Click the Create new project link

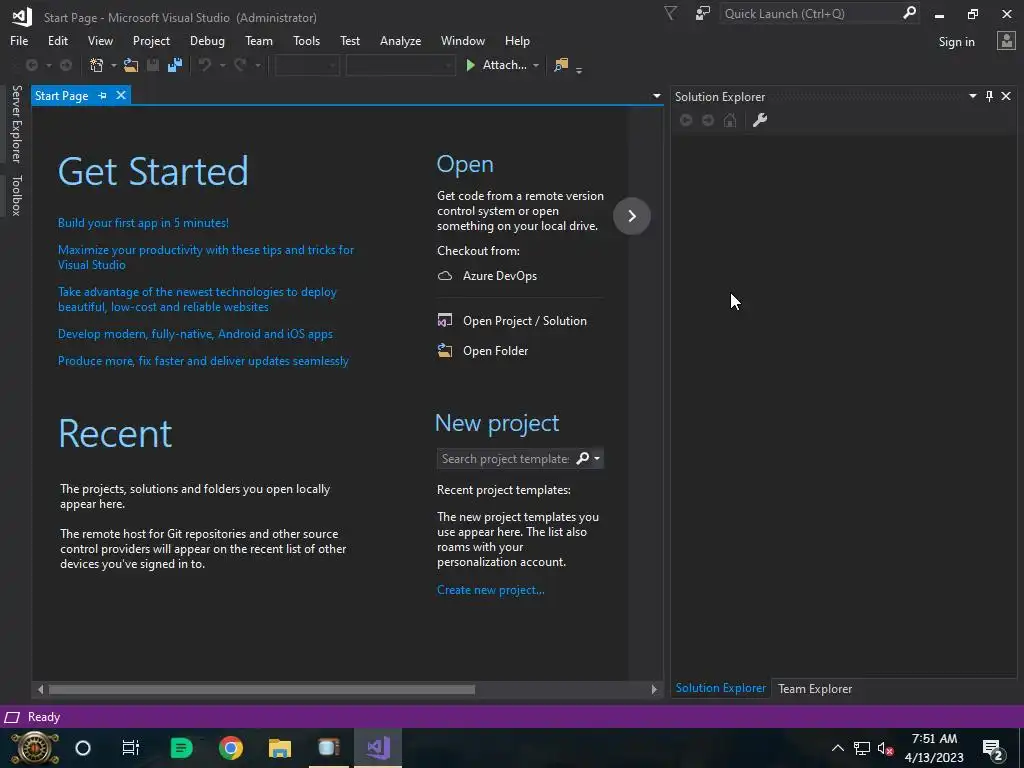click(490, 590)
